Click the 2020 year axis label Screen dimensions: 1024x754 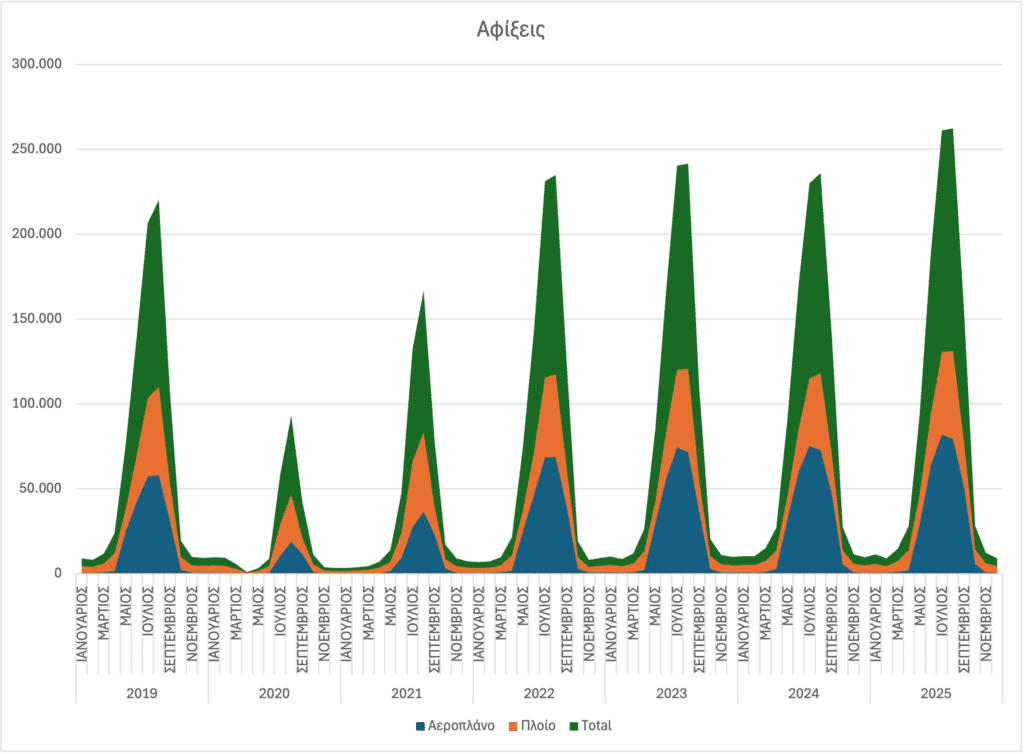tap(274, 693)
